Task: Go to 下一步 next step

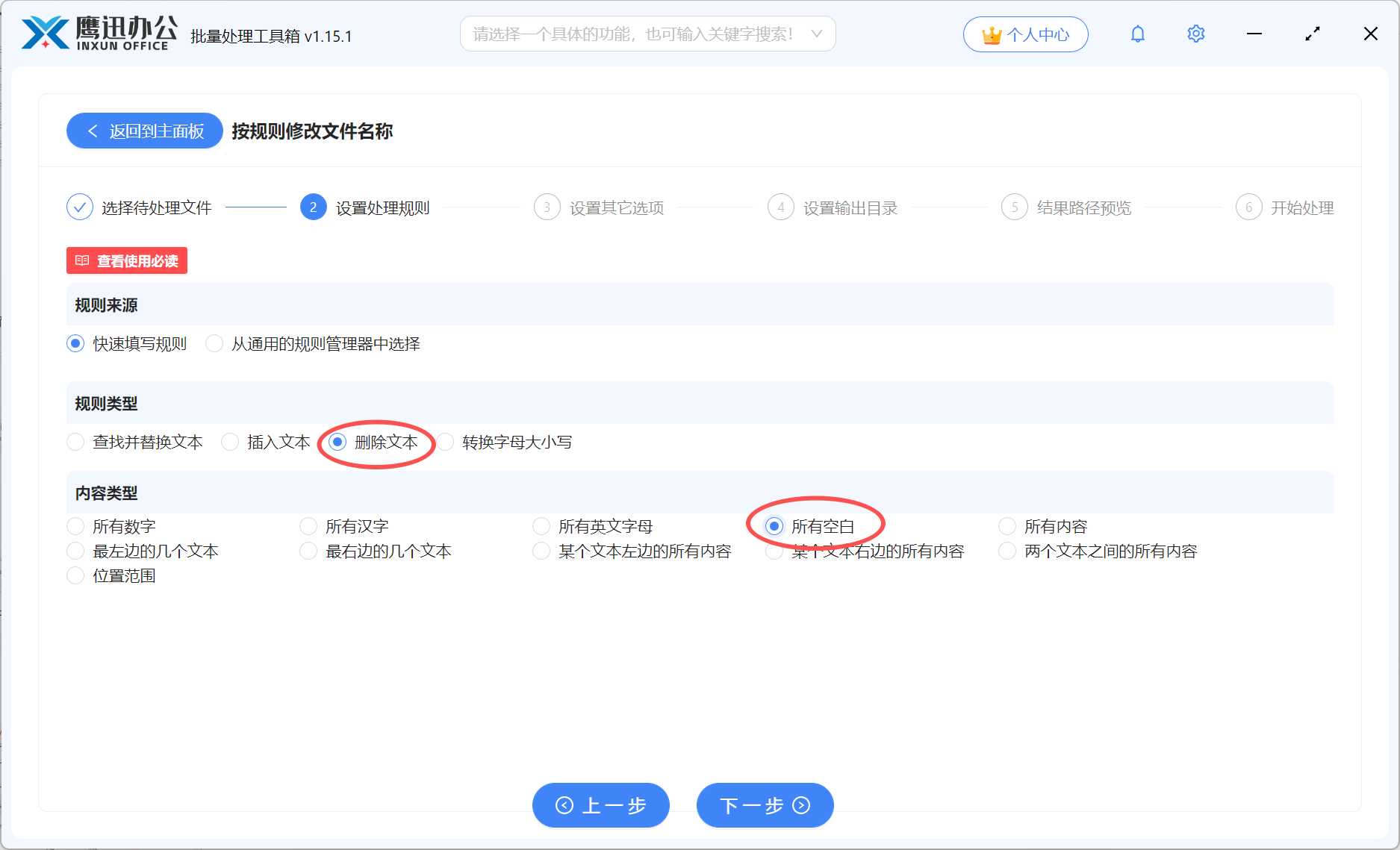Action: [x=765, y=805]
